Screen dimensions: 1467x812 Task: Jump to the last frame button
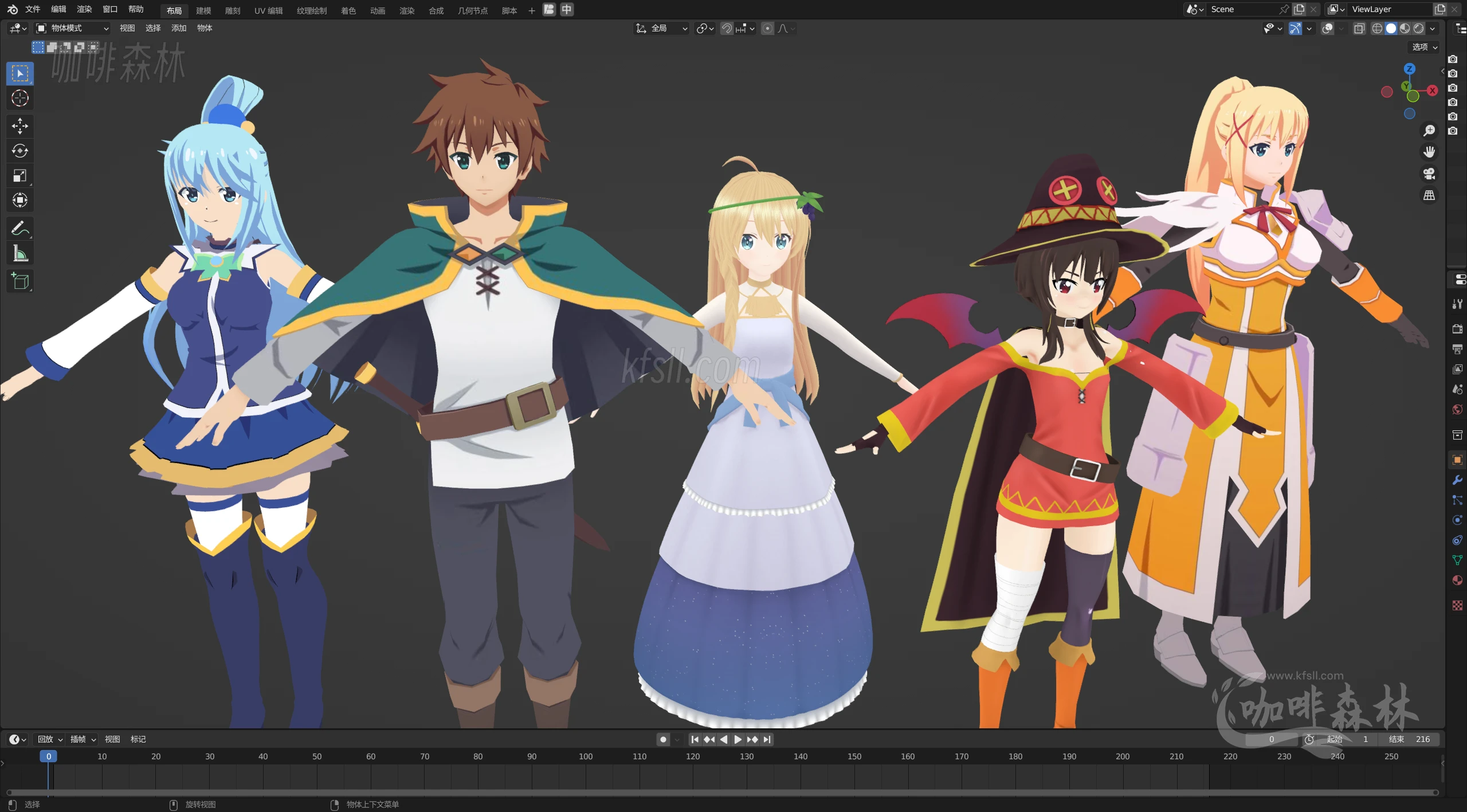(x=767, y=739)
